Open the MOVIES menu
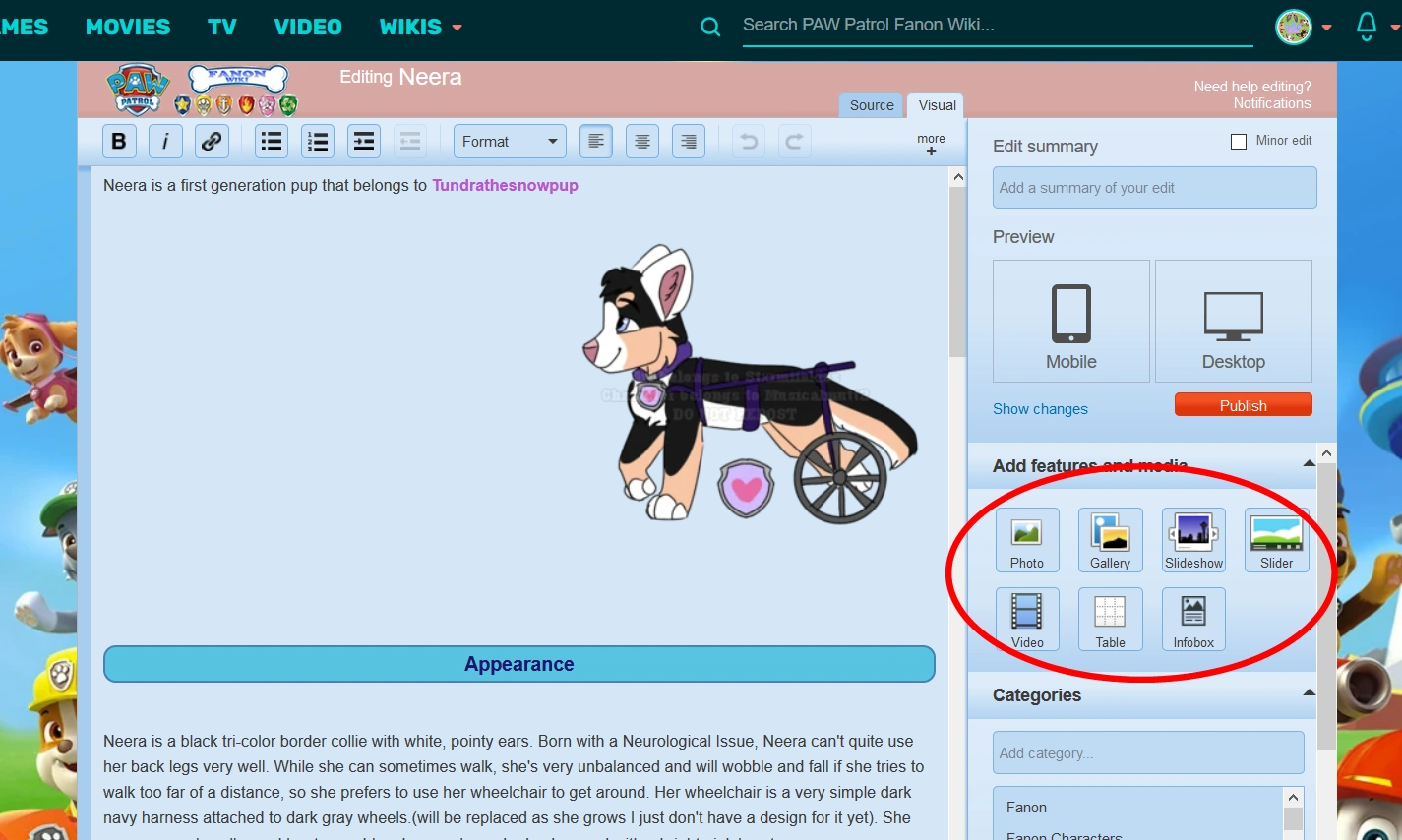1402x840 pixels. (128, 28)
